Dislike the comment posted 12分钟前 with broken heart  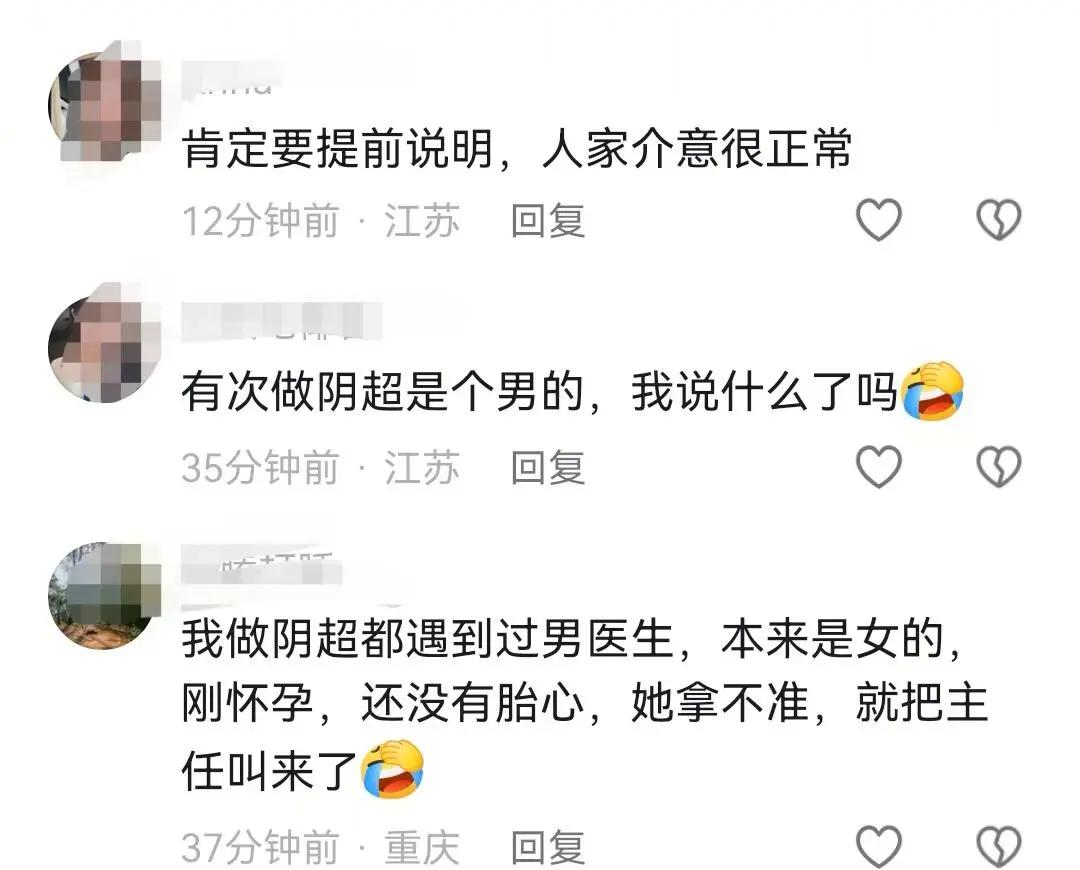click(999, 220)
